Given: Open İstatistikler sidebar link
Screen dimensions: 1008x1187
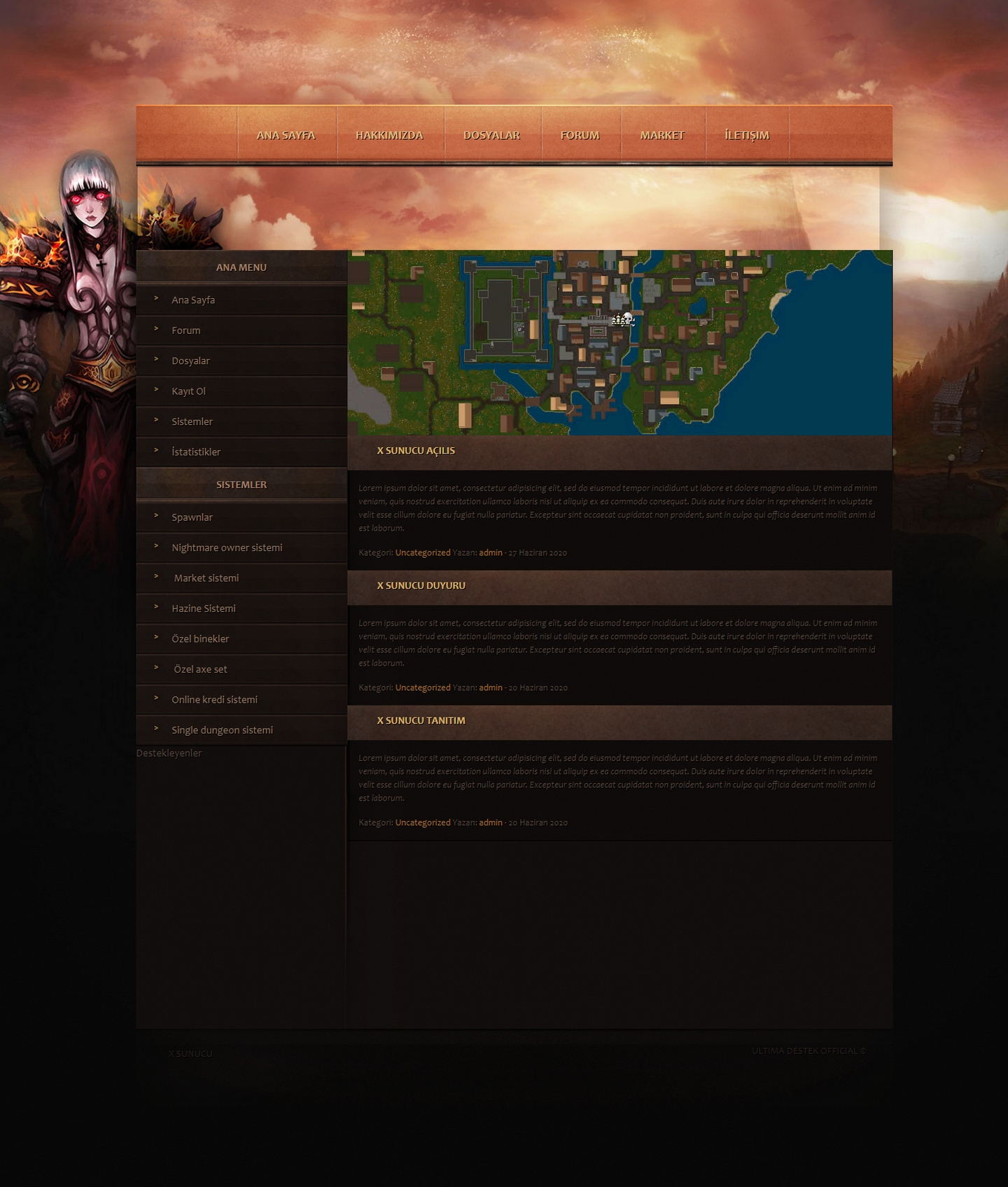Looking at the screenshot, I should point(196,452).
